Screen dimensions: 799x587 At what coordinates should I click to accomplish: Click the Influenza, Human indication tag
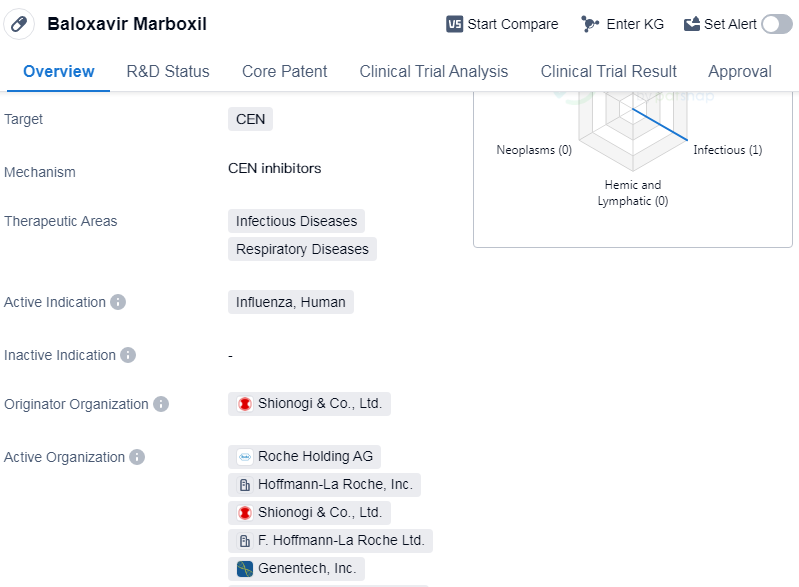coord(291,302)
